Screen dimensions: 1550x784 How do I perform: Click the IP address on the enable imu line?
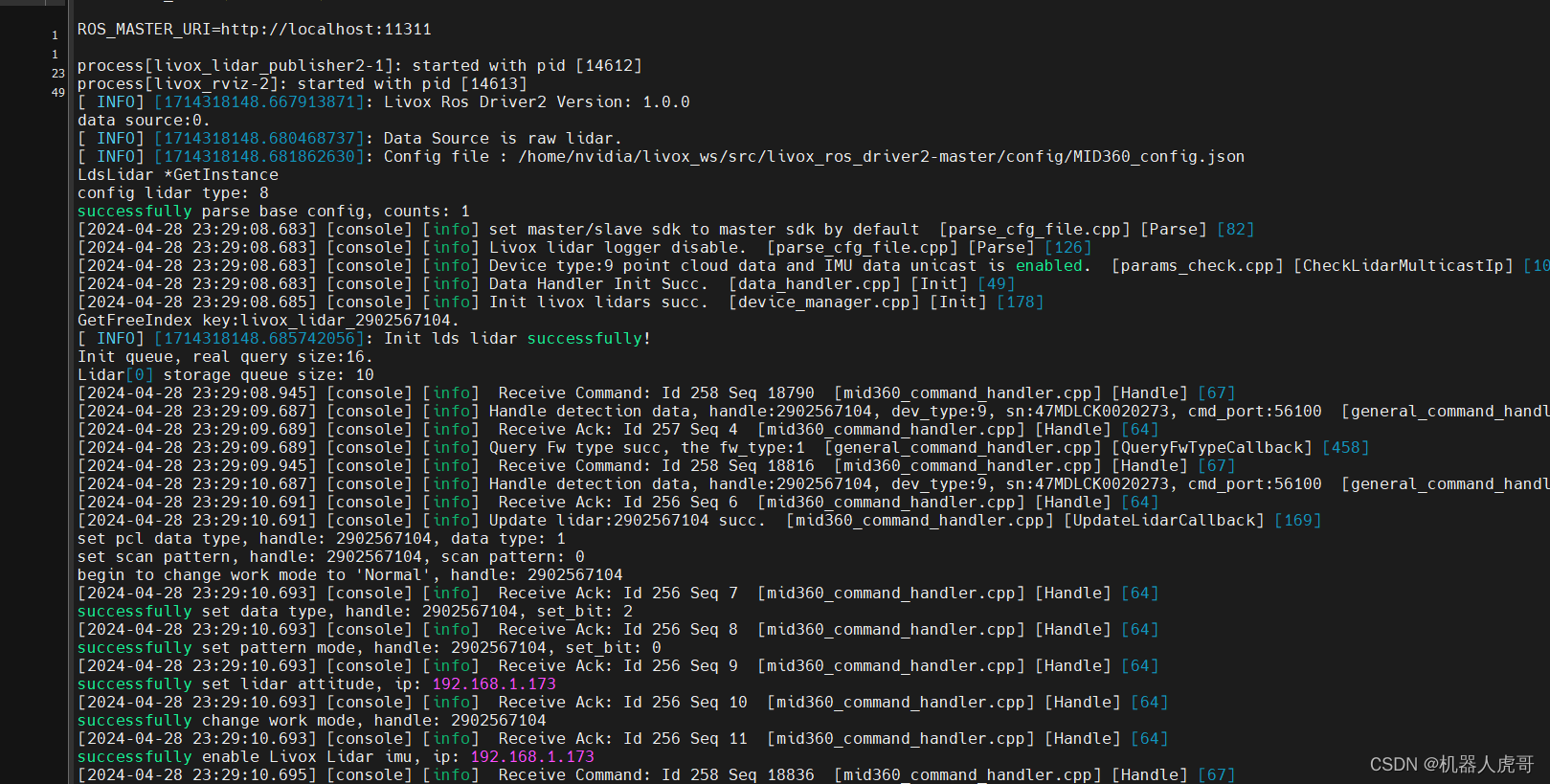coord(531,757)
